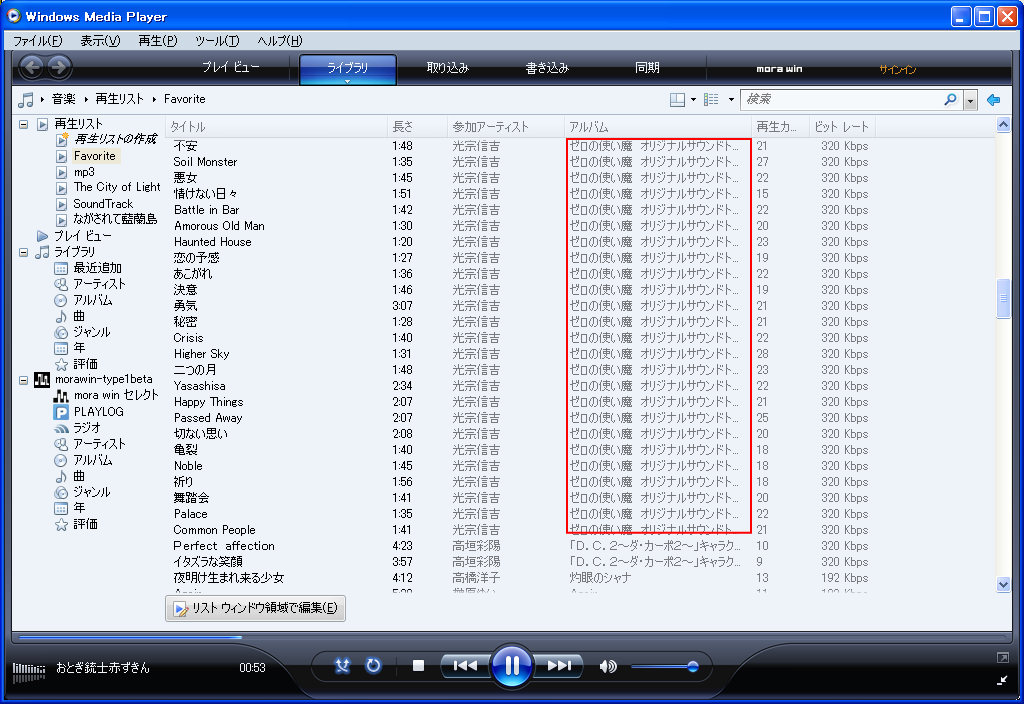Select the ながされて藍蘭島 playlist
This screenshot has width=1024, height=704.
coord(115,219)
